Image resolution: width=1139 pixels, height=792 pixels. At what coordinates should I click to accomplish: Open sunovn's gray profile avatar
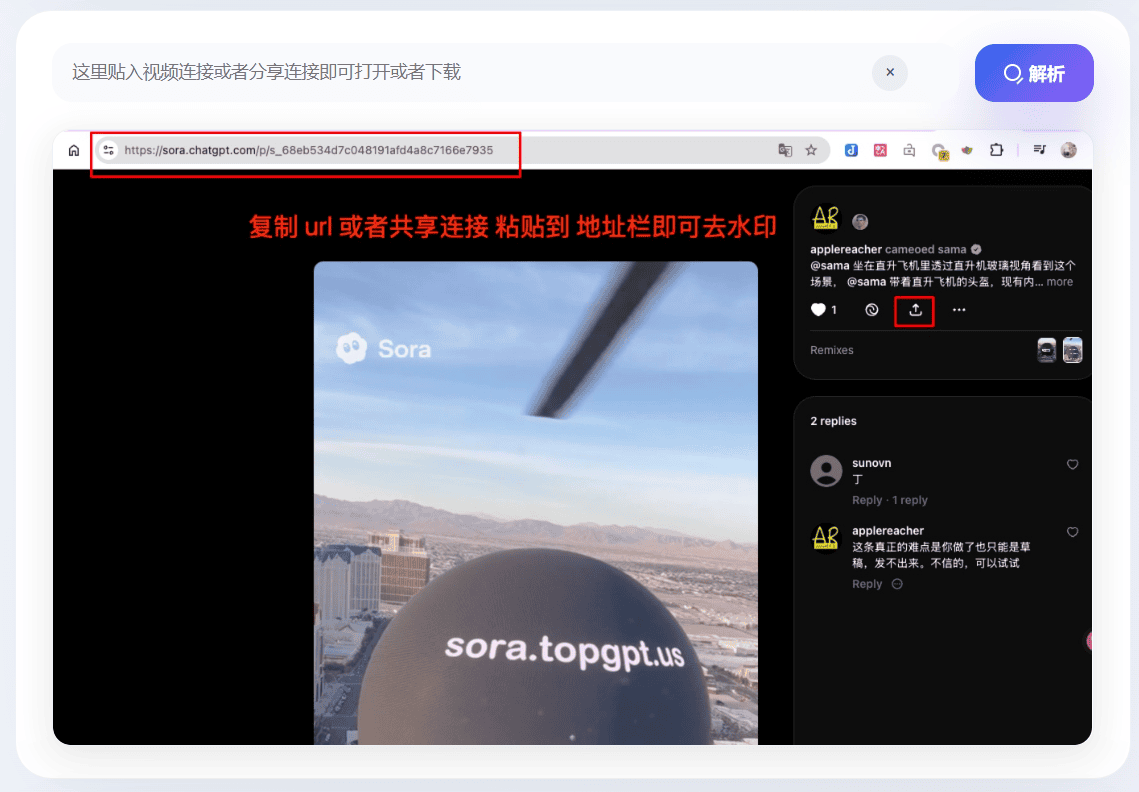point(826,471)
